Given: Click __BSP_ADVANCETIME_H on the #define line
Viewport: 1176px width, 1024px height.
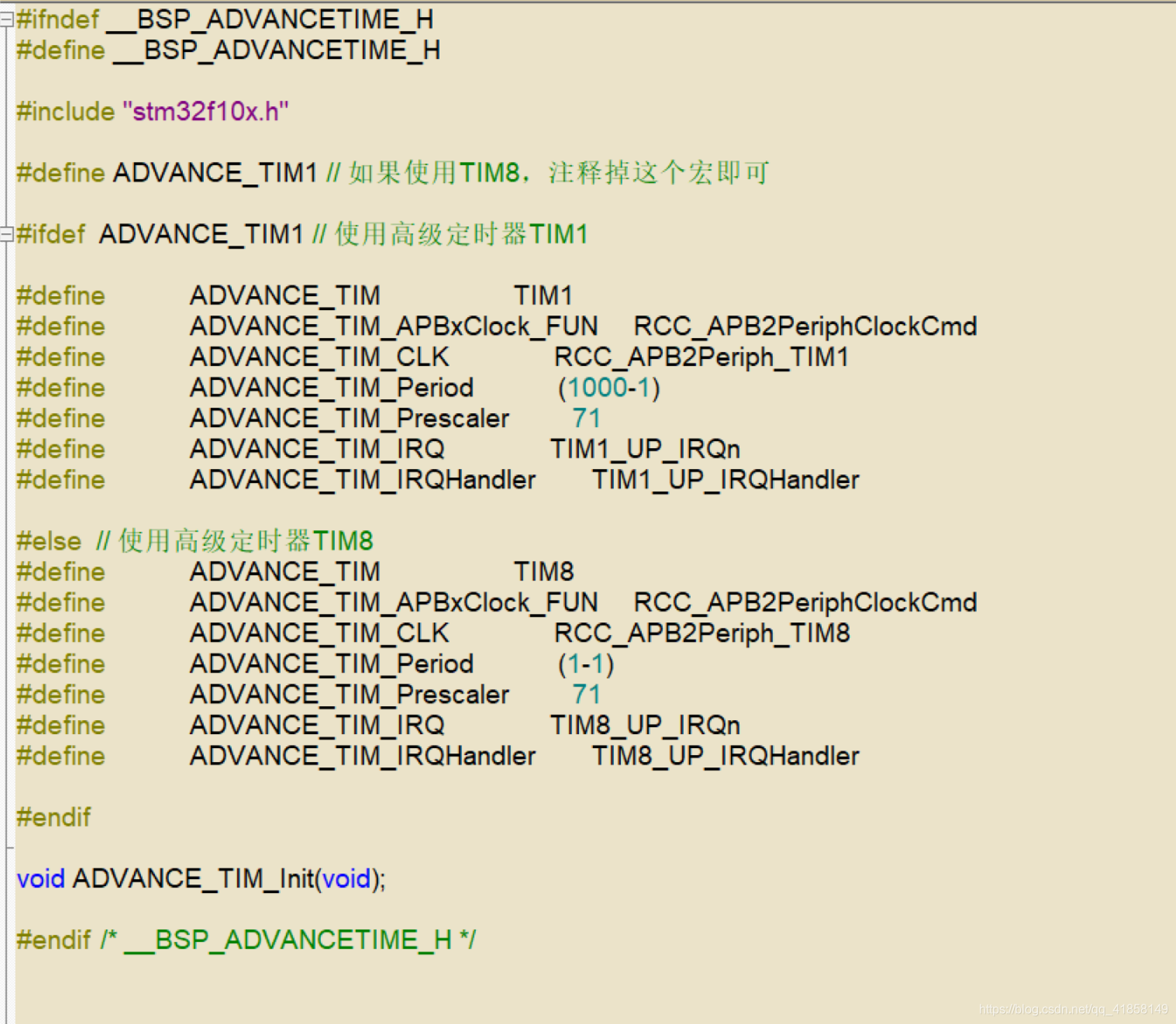Looking at the screenshot, I should [x=277, y=50].
